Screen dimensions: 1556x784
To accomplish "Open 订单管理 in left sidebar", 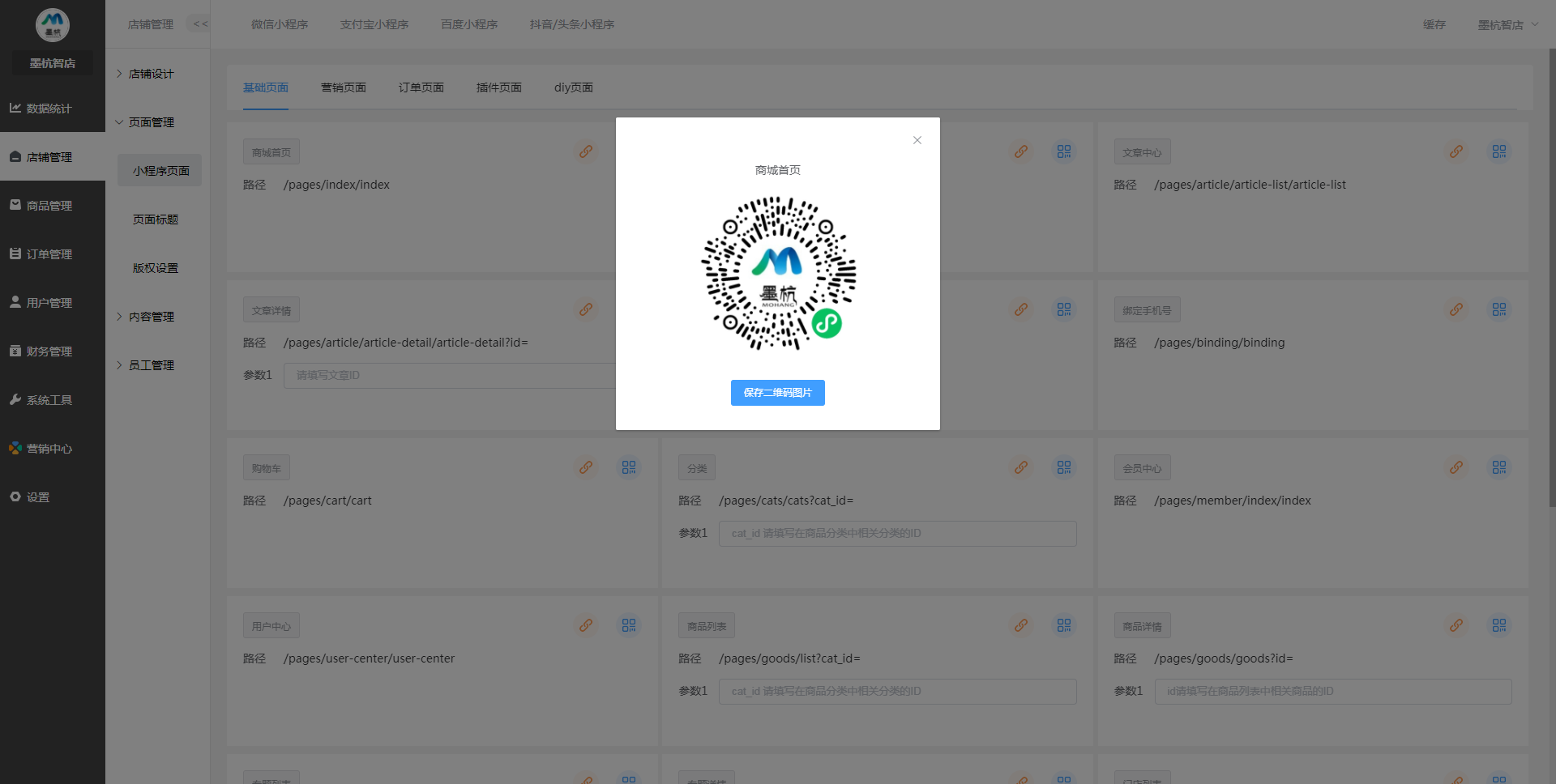I will 53,254.
